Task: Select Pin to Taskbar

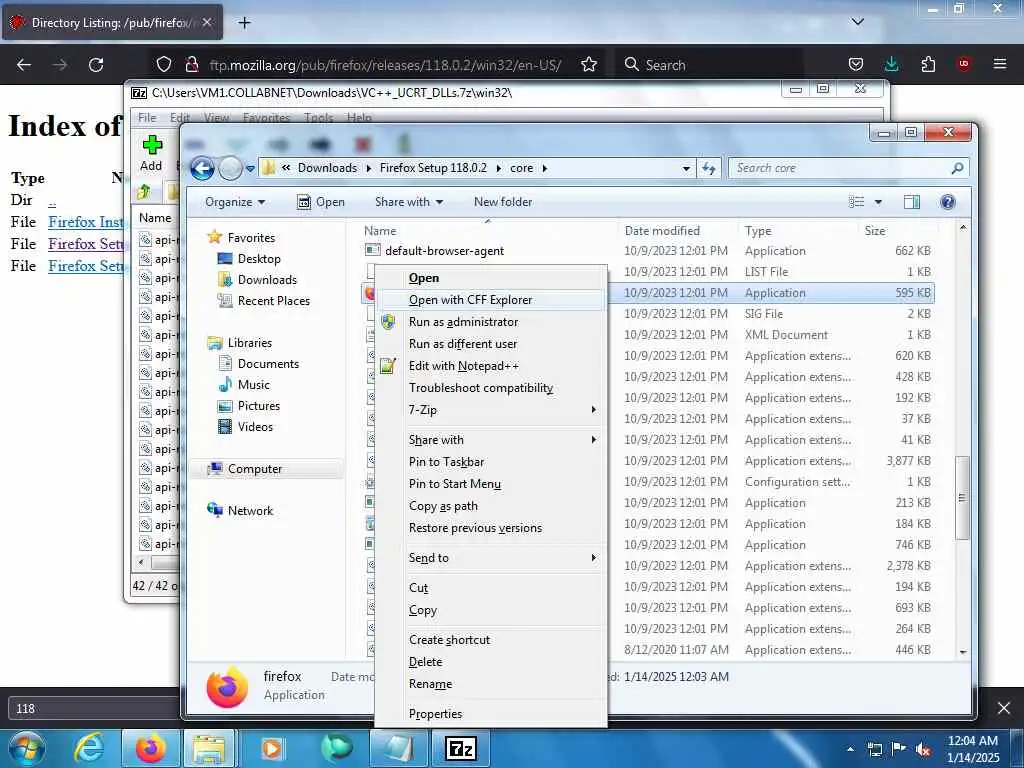Action: [x=490, y=462]
